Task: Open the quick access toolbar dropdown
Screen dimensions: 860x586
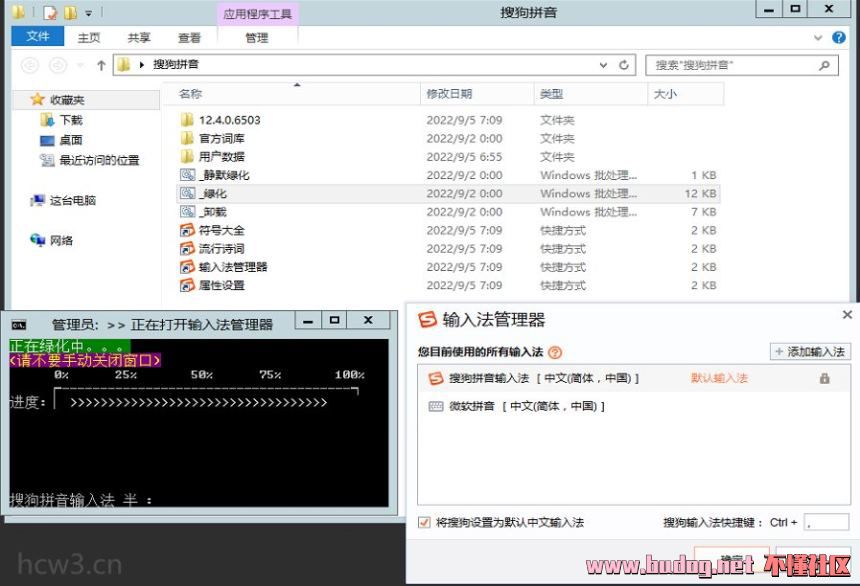Action: click(89, 13)
